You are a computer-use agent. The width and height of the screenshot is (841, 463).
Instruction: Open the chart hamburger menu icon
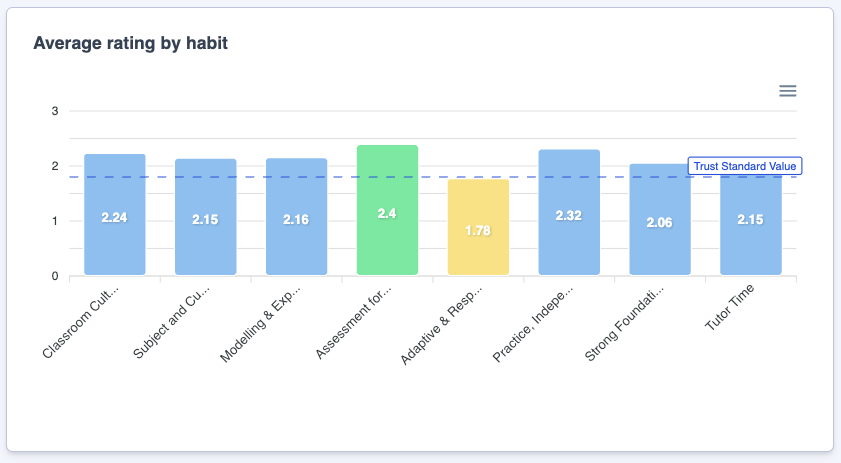click(x=788, y=91)
